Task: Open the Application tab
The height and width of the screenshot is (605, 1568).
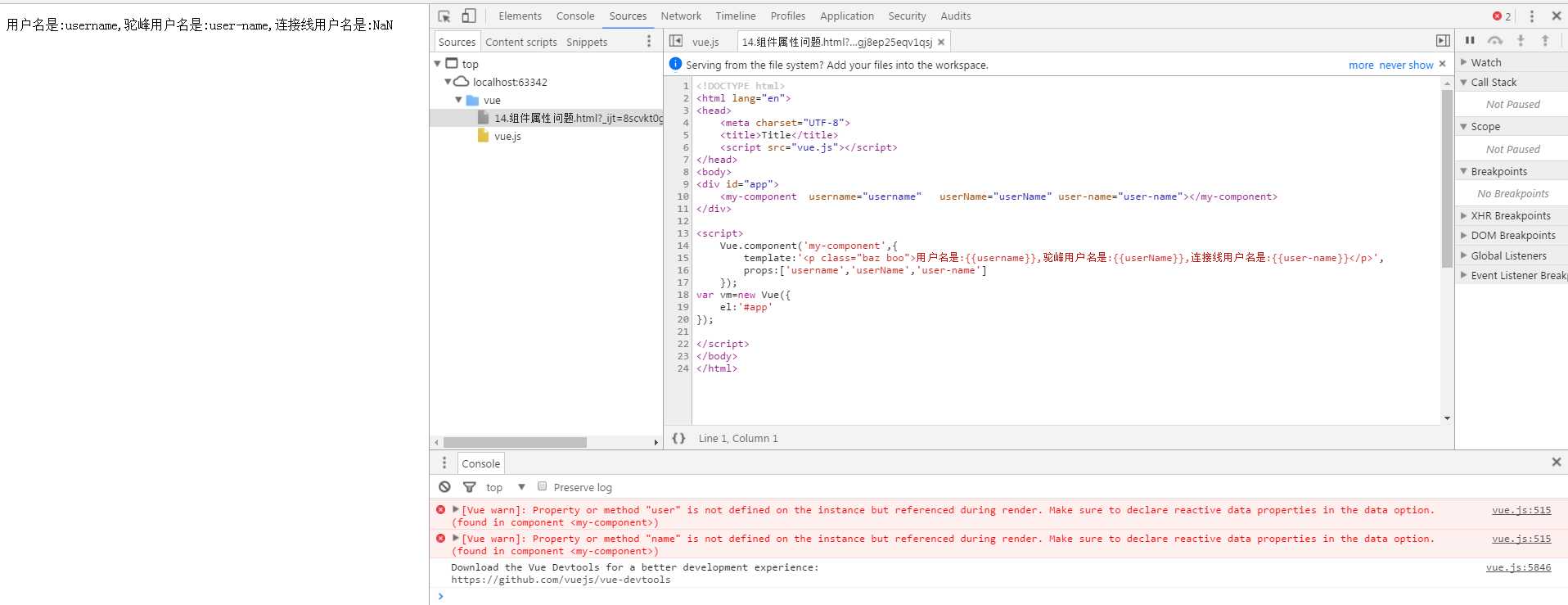Action: [847, 16]
